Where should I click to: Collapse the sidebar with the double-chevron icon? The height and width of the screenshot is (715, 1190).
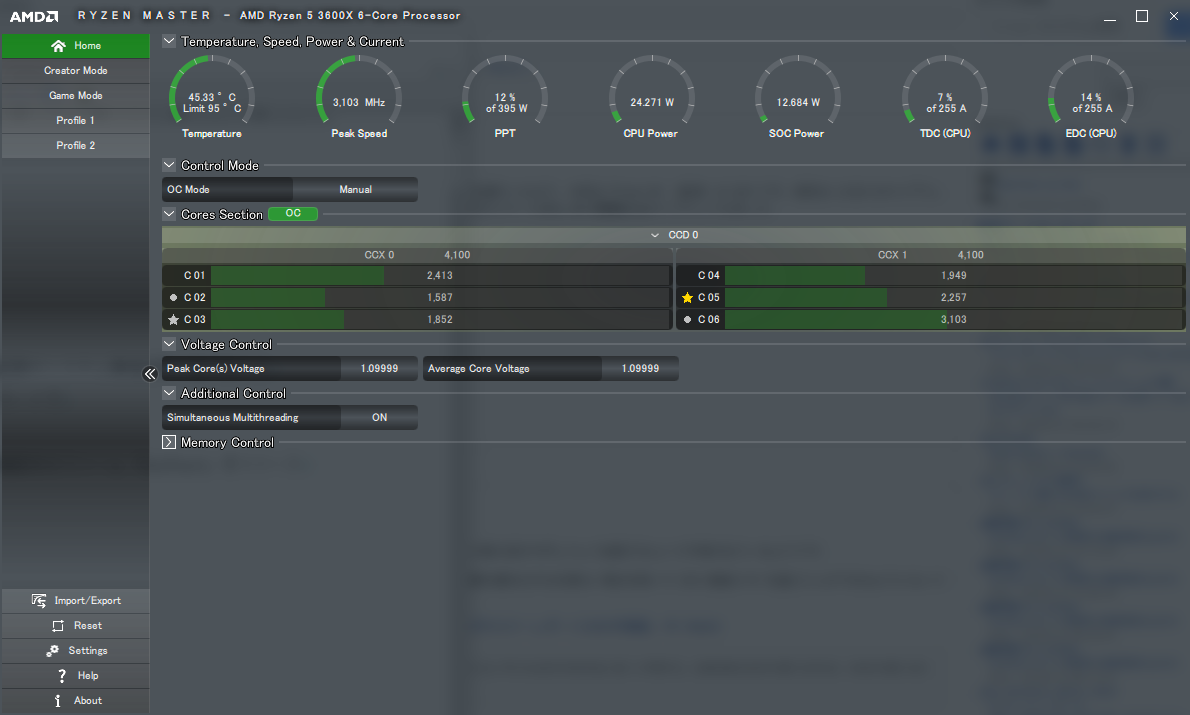point(150,374)
